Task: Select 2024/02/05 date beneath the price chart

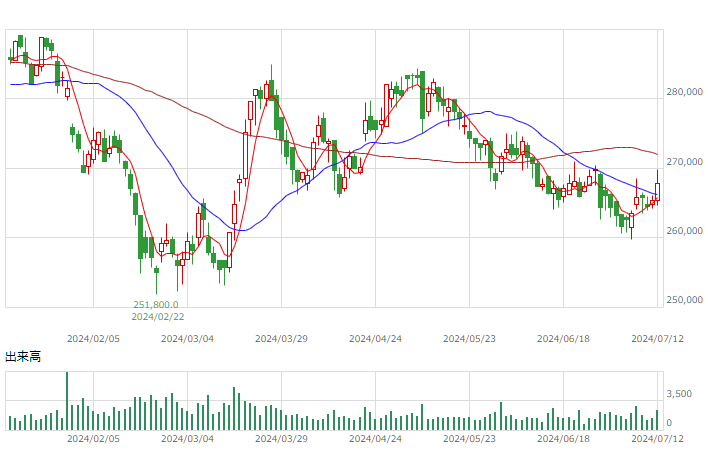Action: (93, 339)
